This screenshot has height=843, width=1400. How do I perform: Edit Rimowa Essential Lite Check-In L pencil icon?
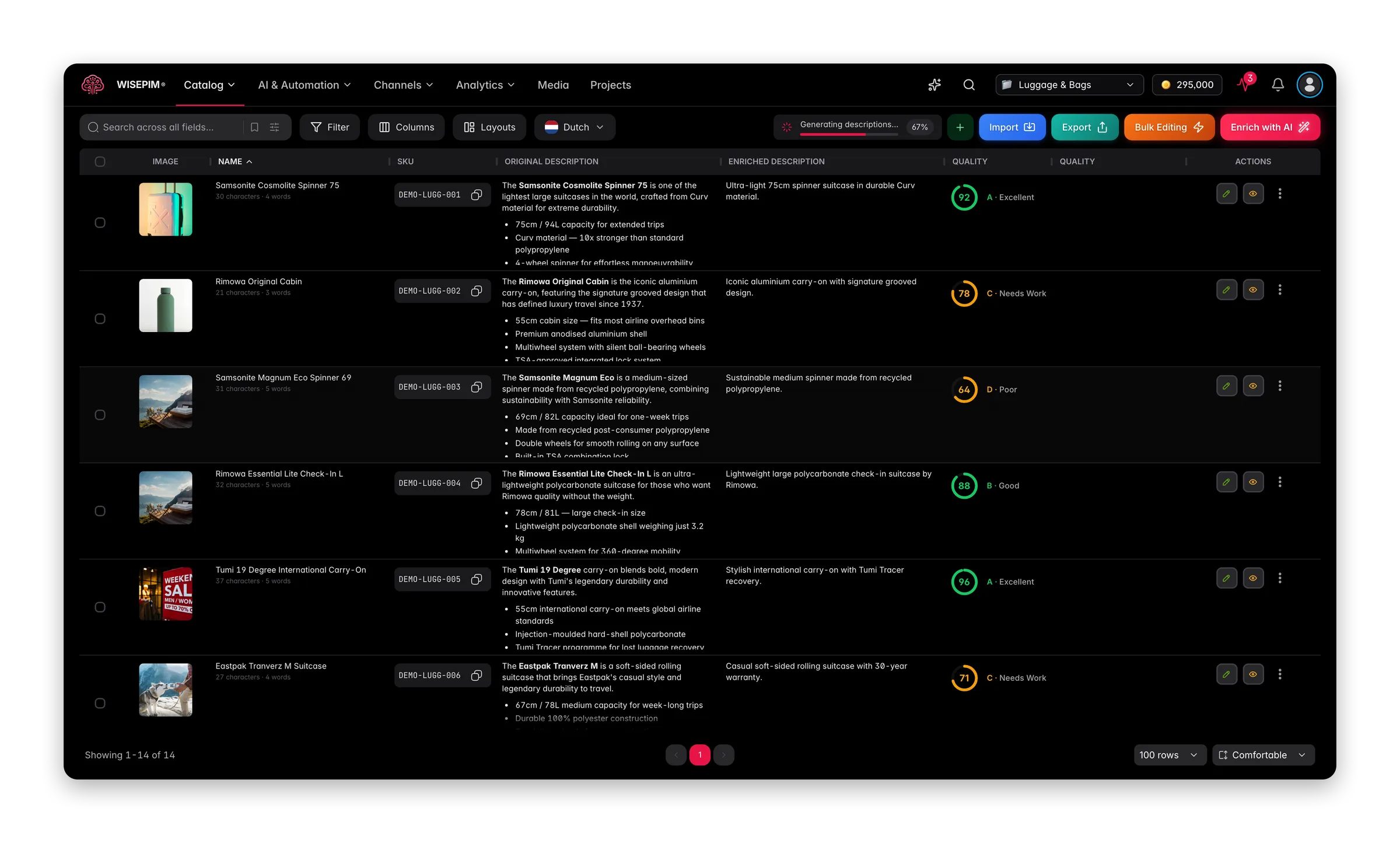tap(1227, 482)
